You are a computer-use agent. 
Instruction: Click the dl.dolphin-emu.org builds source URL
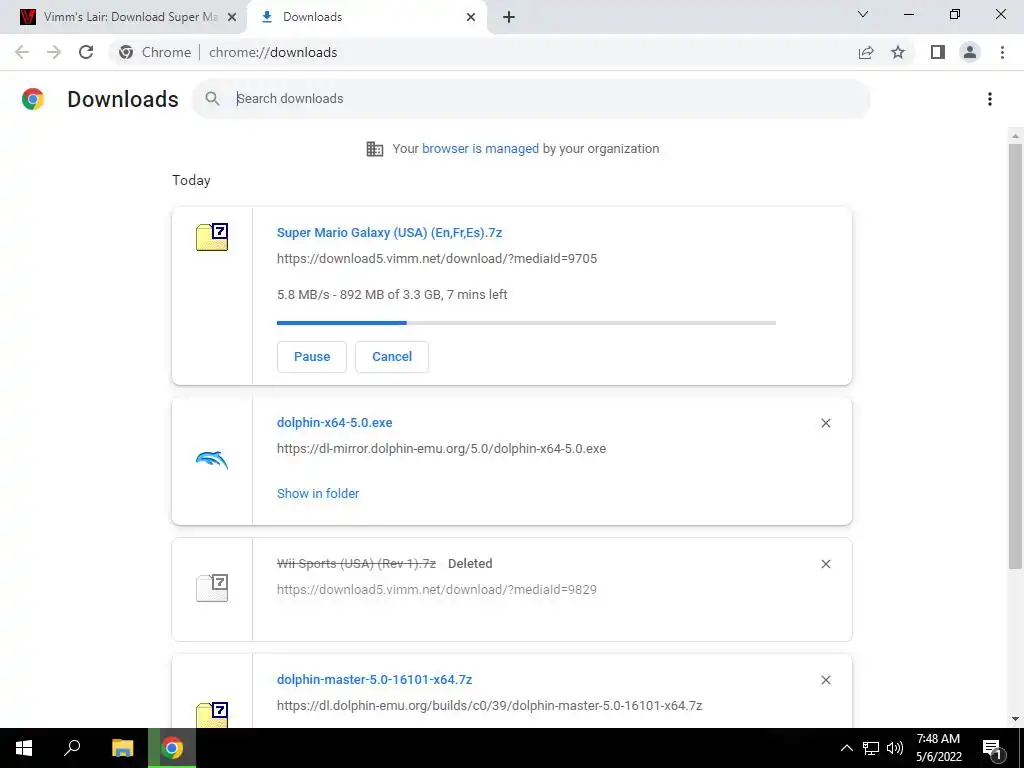pos(489,706)
